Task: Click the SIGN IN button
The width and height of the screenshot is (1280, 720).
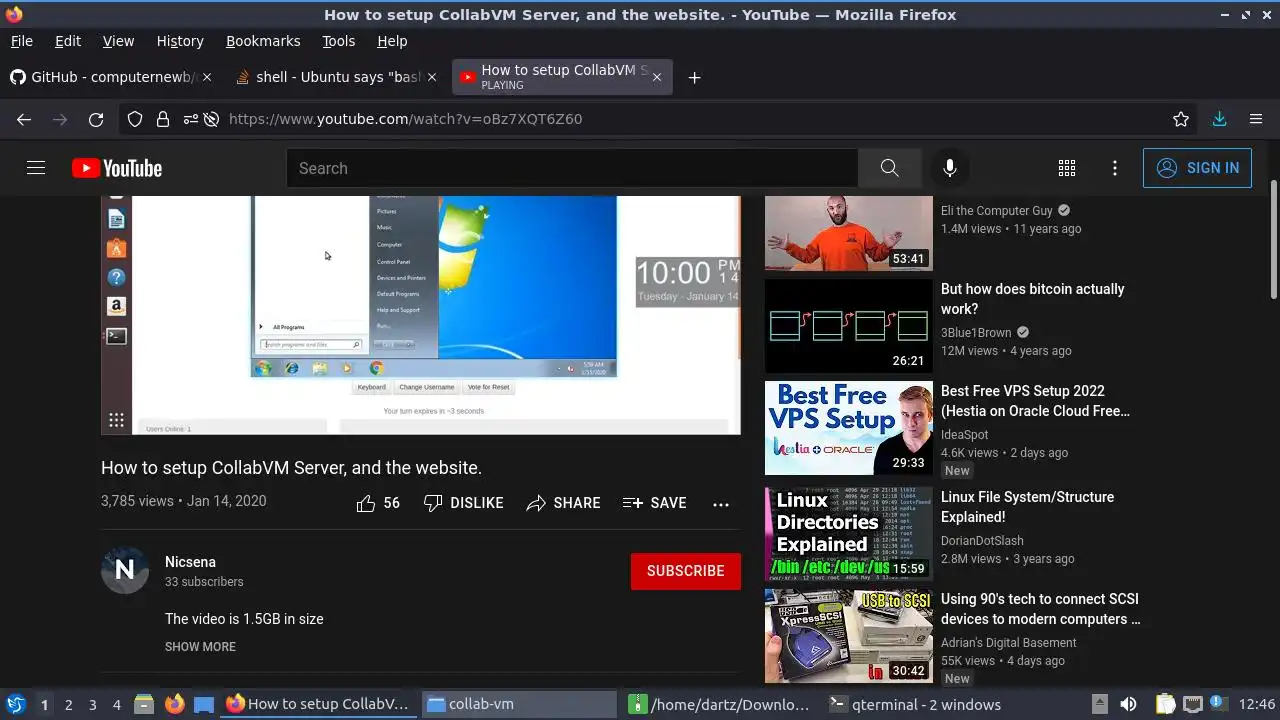Action: tap(1197, 168)
